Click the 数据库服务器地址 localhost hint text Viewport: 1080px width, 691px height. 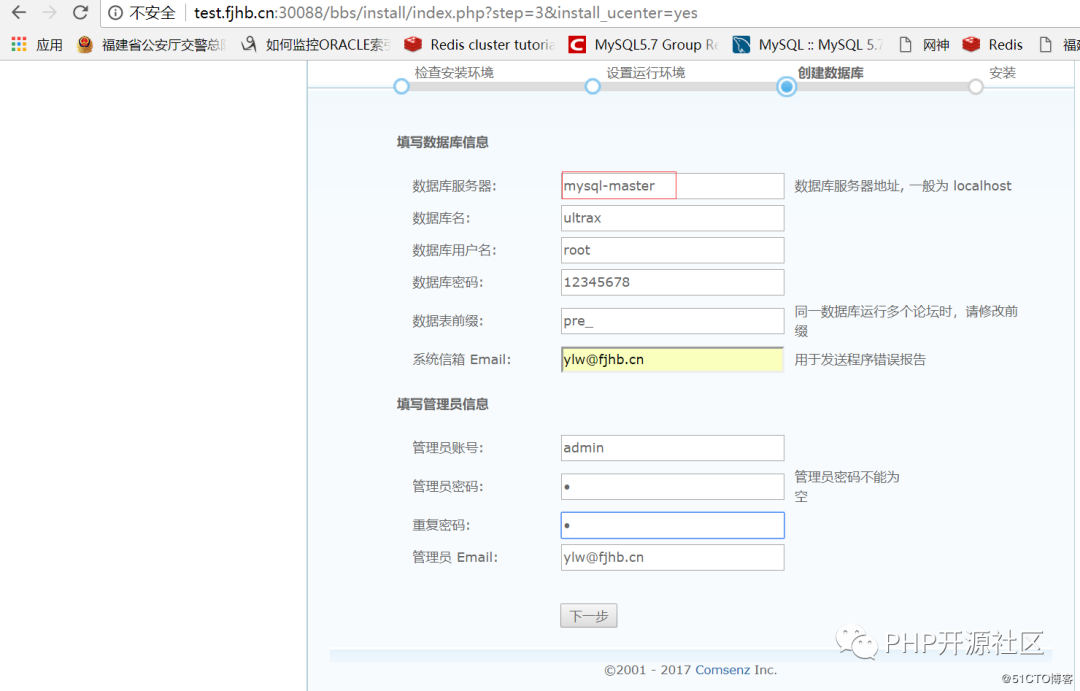coord(902,186)
